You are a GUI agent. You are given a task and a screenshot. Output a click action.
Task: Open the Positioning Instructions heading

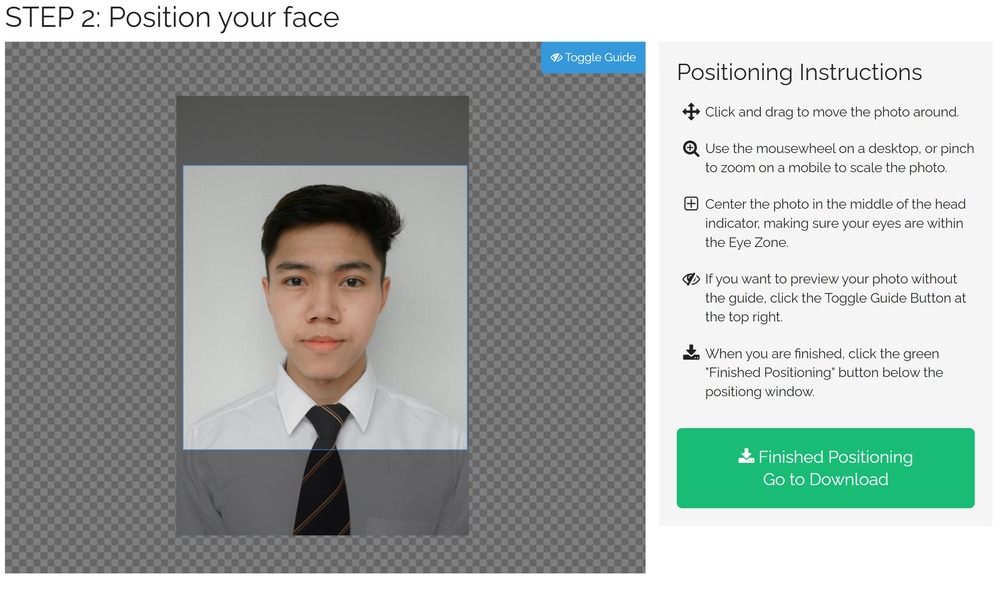[x=800, y=72]
